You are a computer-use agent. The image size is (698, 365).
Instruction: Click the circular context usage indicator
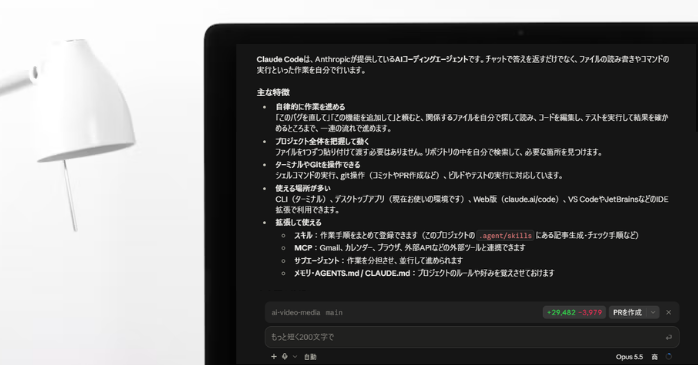point(669,357)
